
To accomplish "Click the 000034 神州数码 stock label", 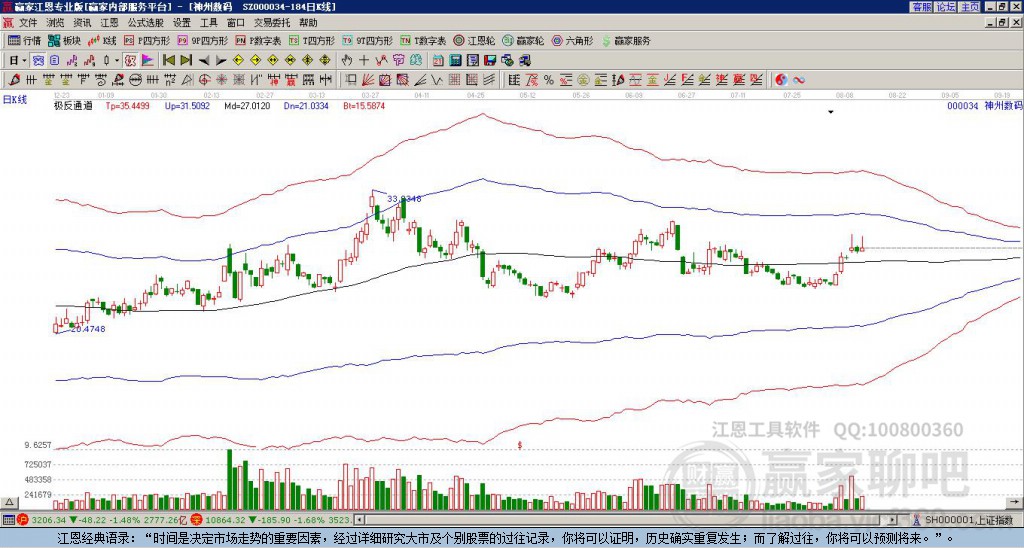I will pos(984,105).
